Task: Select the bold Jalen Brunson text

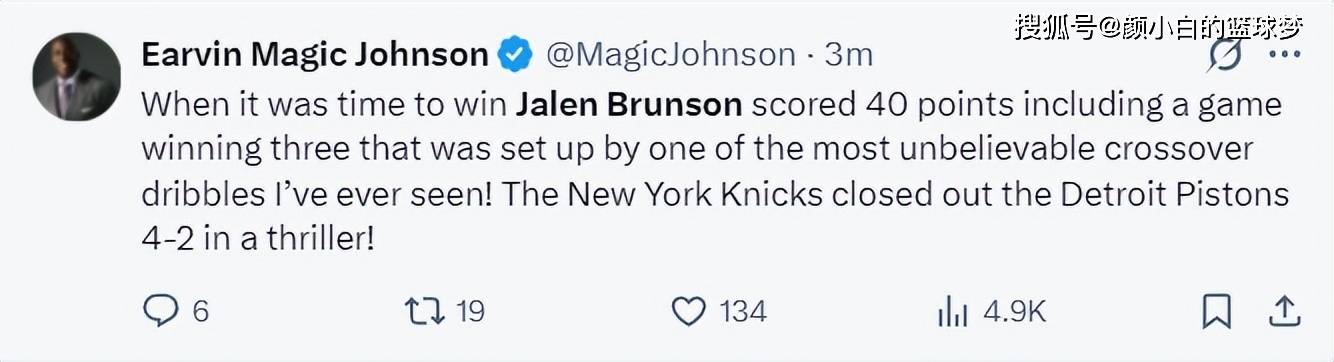Action: click(630, 104)
